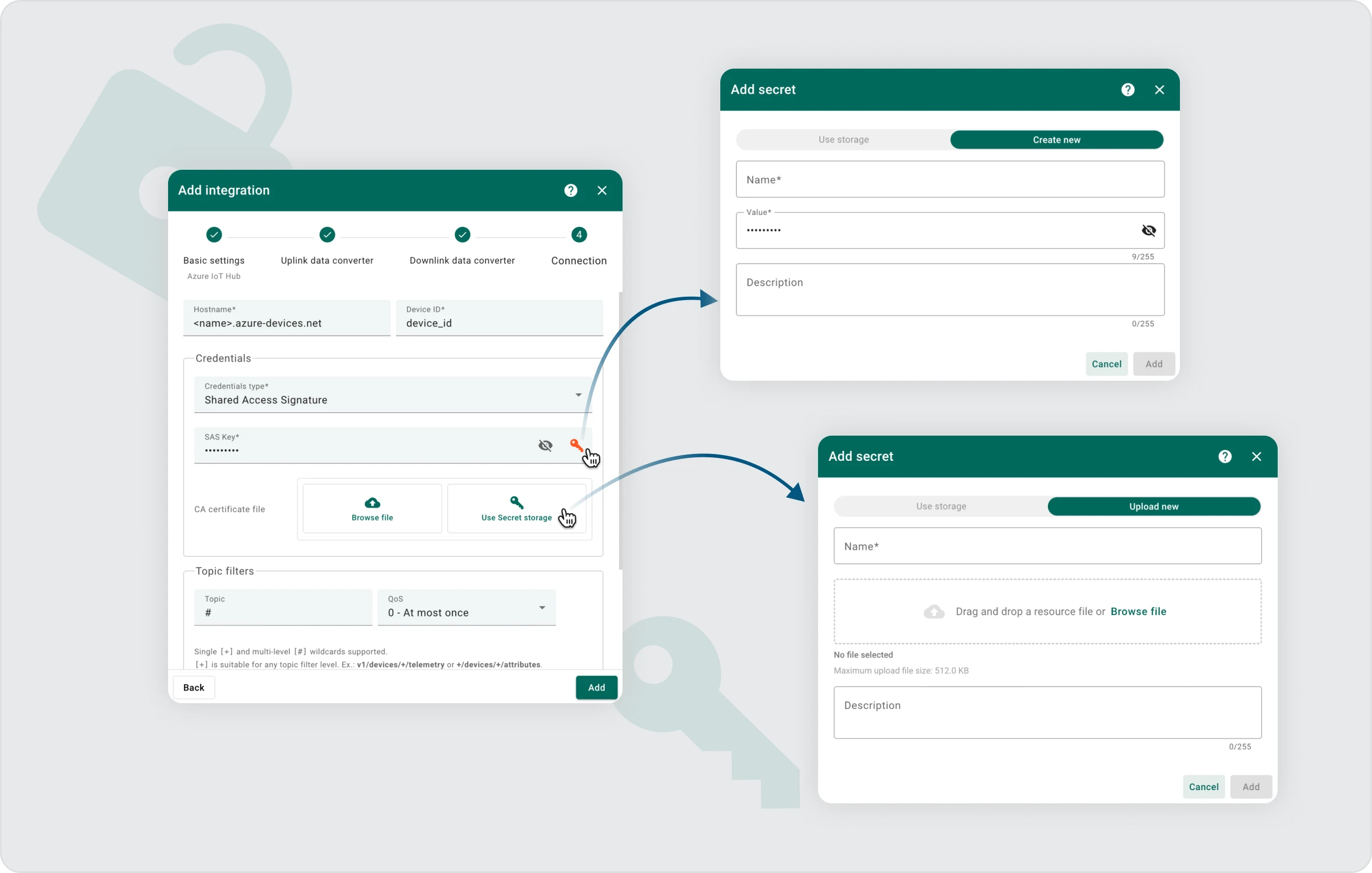This screenshot has height=873, width=1372.
Task: Toggle secret Value visibility eye icon
Action: click(x=1148, y=230)
